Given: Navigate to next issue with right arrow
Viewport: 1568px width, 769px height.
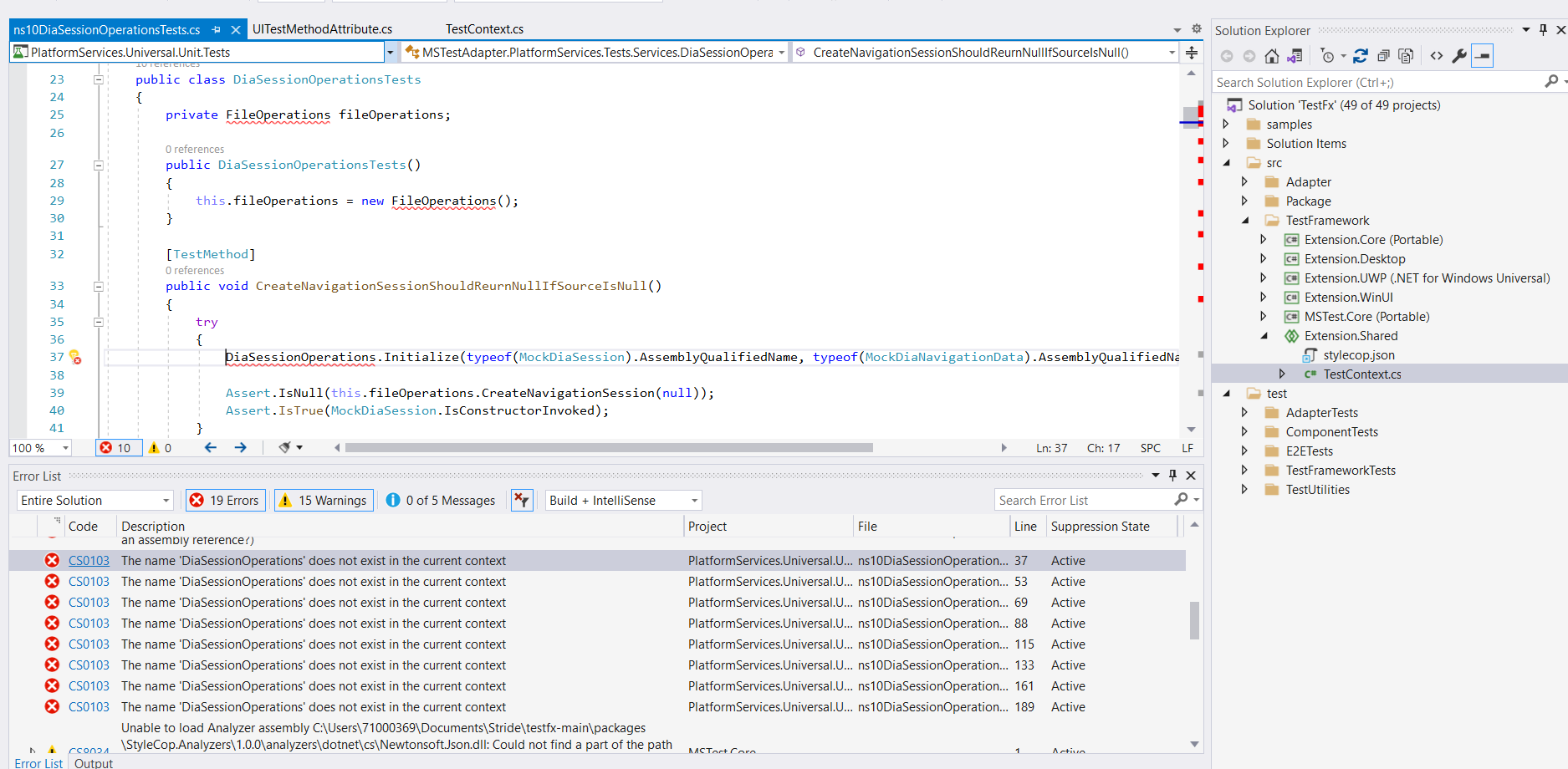Looking at the screenshot, I should coord(241,448).
